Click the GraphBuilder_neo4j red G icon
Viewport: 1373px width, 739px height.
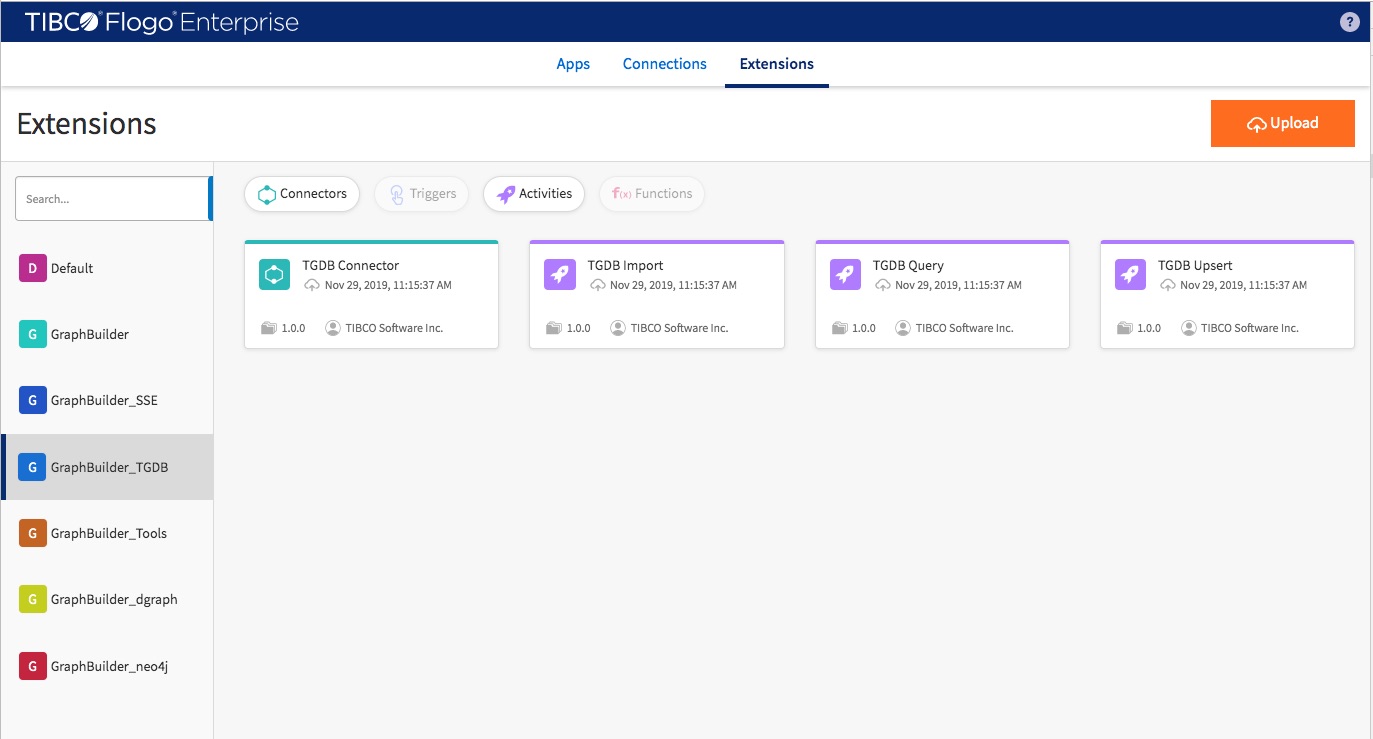(x=32, y=666)
